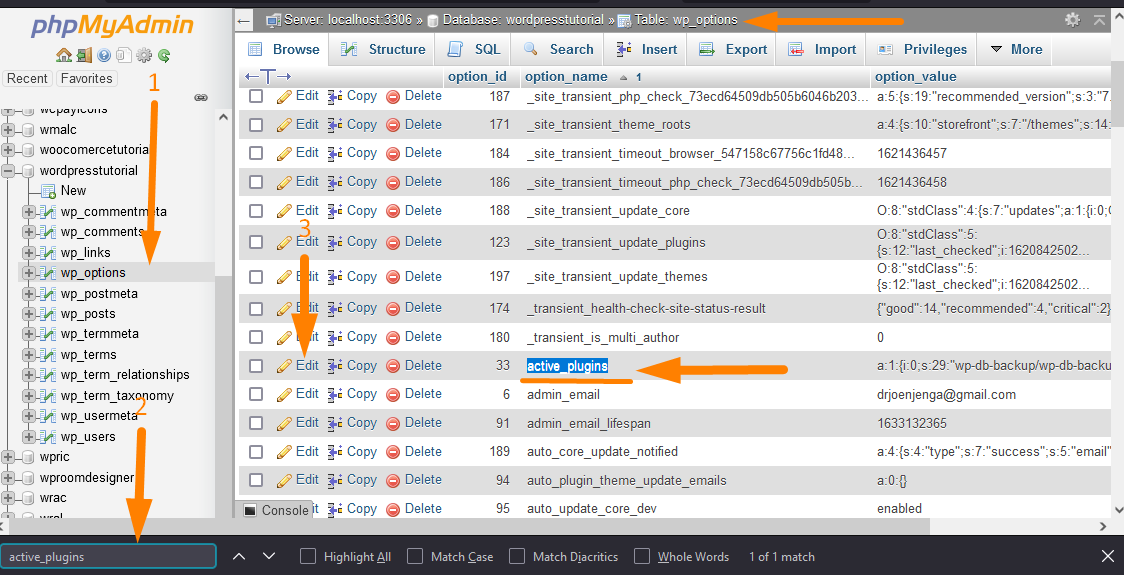Open the SQL tab
The height and width of the screenshot is (575, 1124).
[474, 49]
